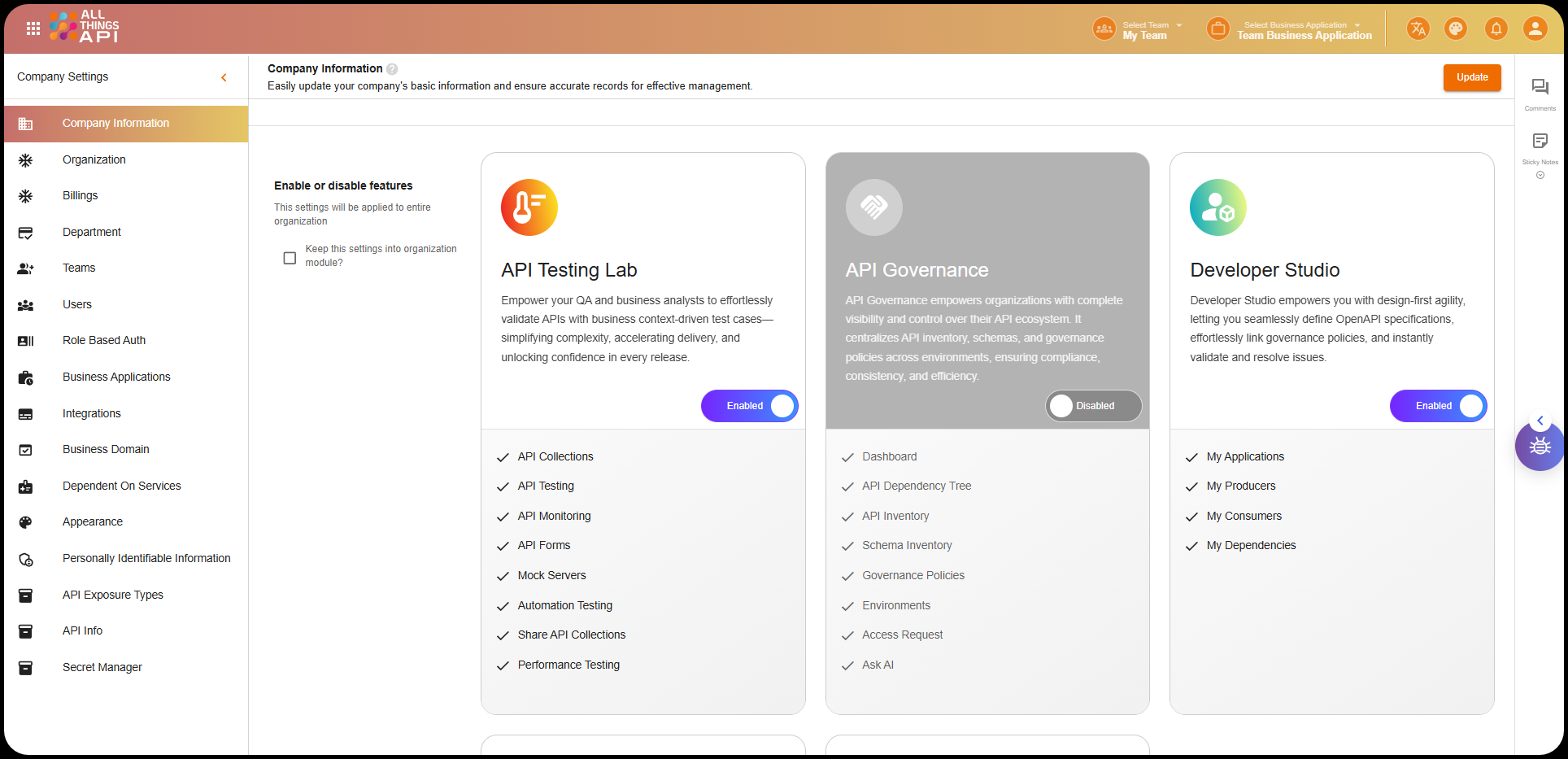The height and width of the screenshot is (759, 1568).
Task: Disable the API Testing Lab toggle
Action: 749,406
